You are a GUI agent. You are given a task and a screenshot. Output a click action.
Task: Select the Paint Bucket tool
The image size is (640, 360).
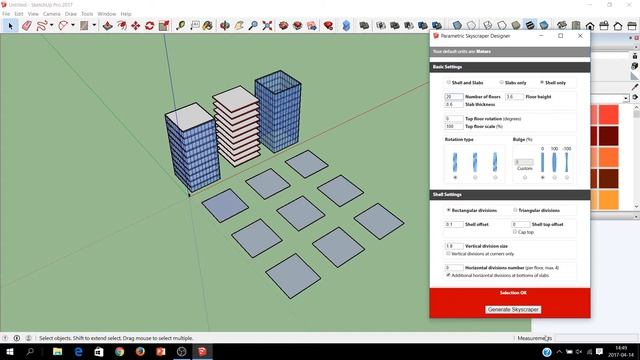point(208,26)
